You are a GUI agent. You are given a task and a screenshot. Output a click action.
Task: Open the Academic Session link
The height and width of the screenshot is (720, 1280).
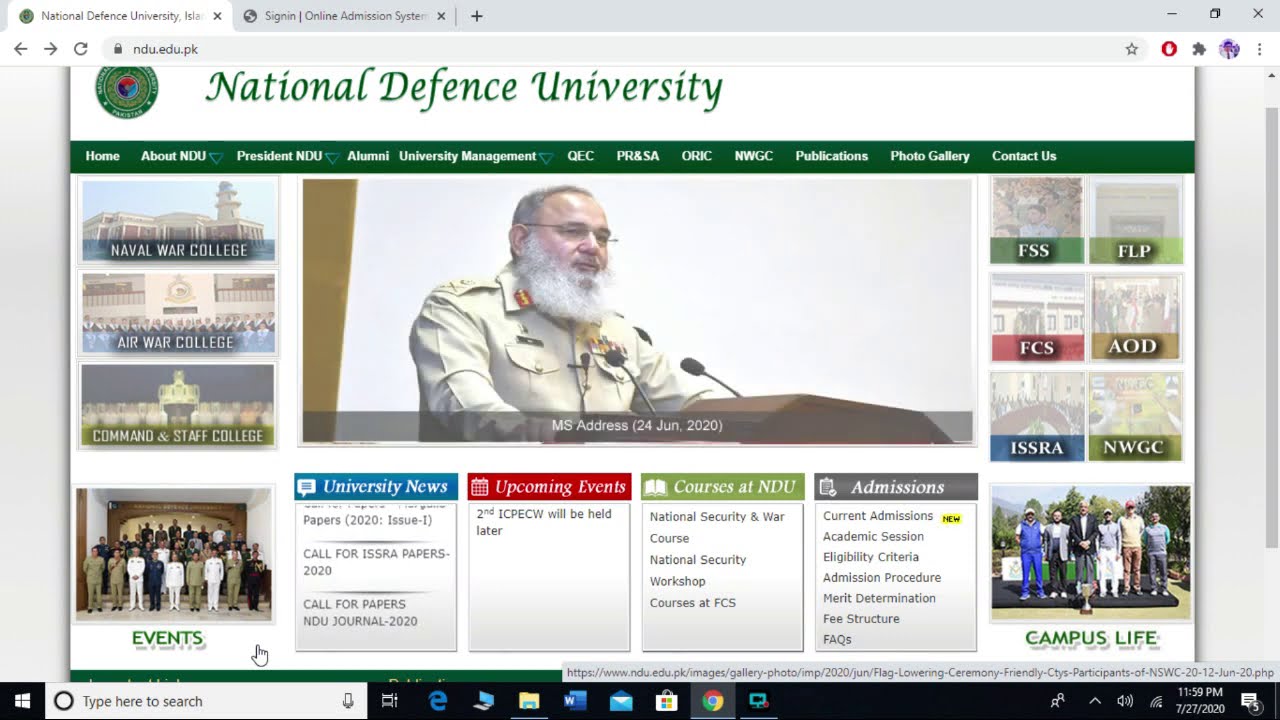point(873,537)
